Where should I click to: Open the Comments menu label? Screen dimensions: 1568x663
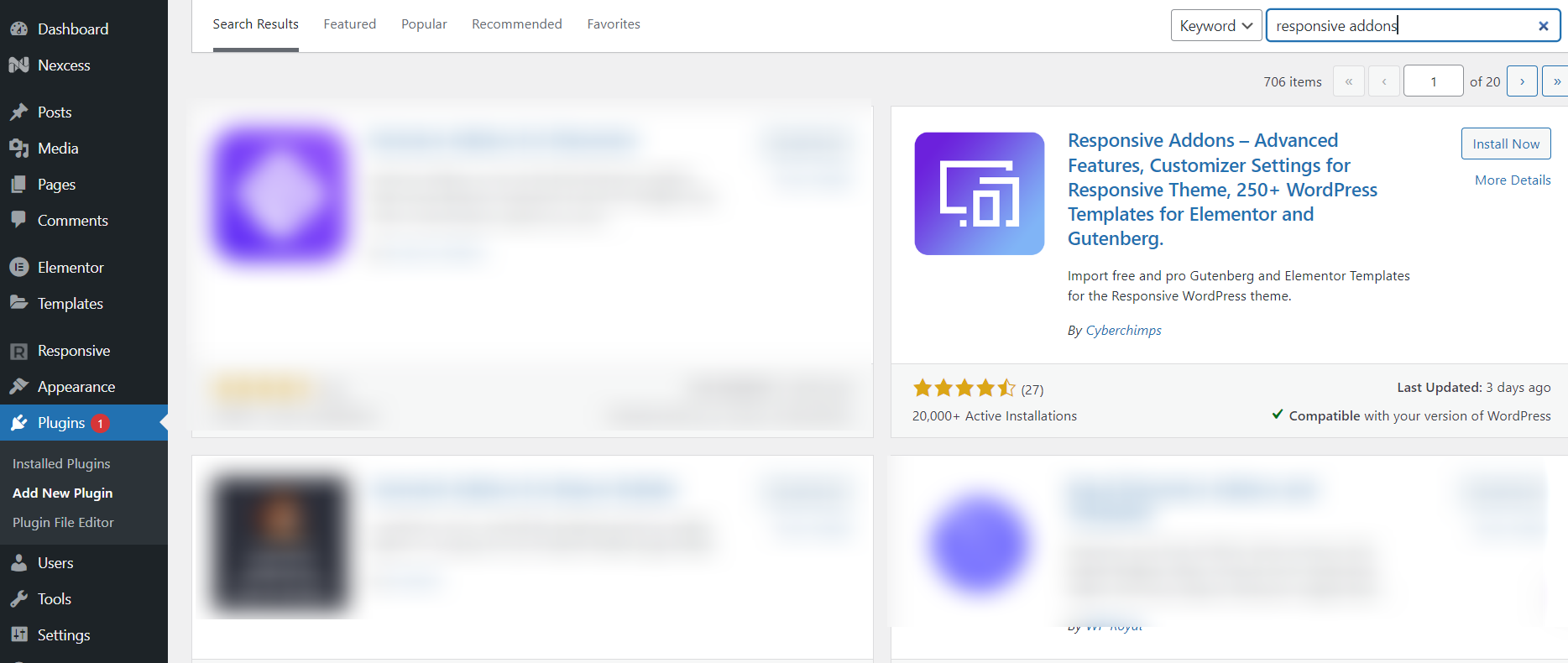[x=73, y=221]
